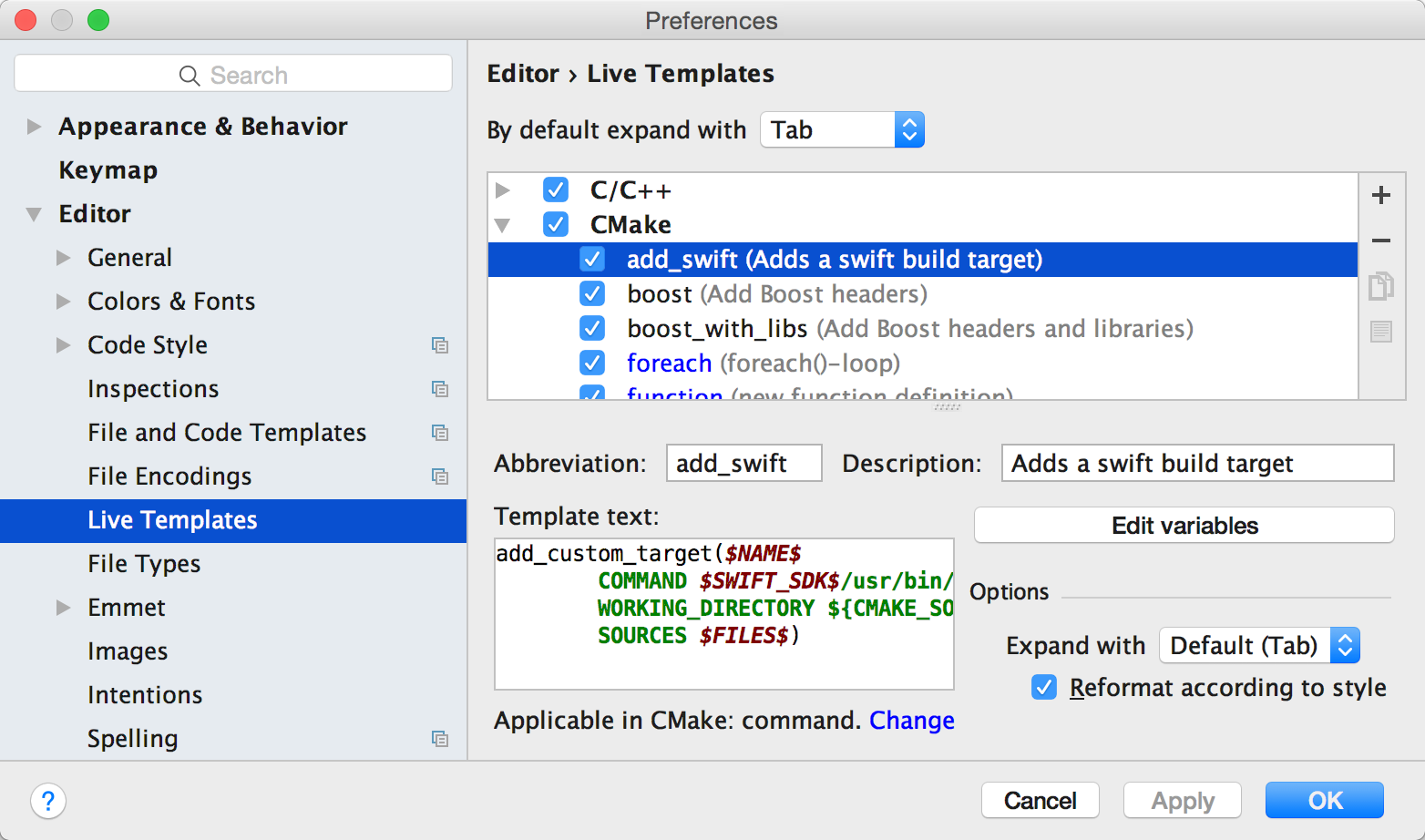
Task: Disable the boost live template checkbox
Action: [x=592, y=294]
